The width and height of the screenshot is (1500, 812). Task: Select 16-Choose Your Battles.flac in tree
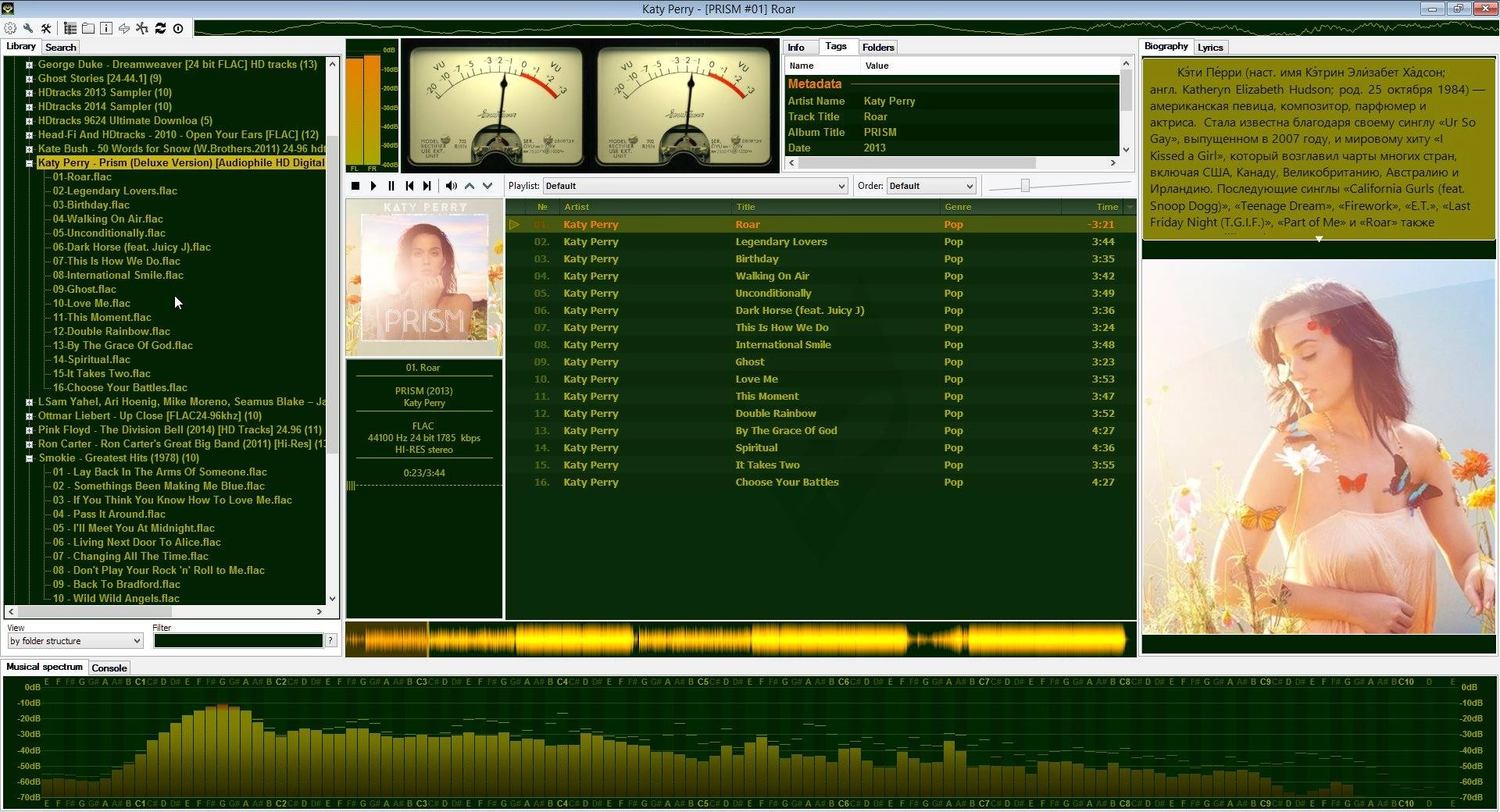(x=120, y=388)
